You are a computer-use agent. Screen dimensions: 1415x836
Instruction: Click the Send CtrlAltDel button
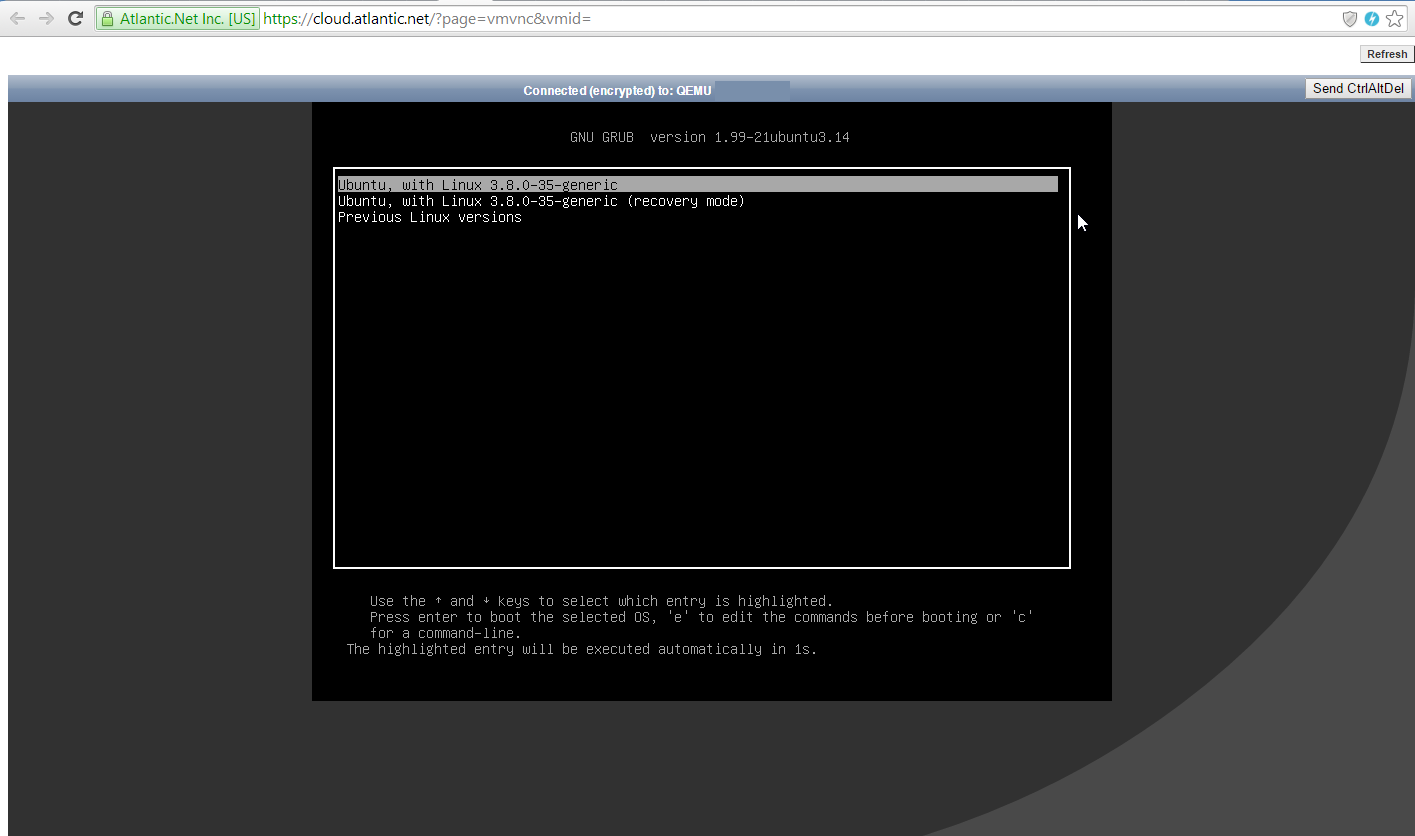[1359, 89]
